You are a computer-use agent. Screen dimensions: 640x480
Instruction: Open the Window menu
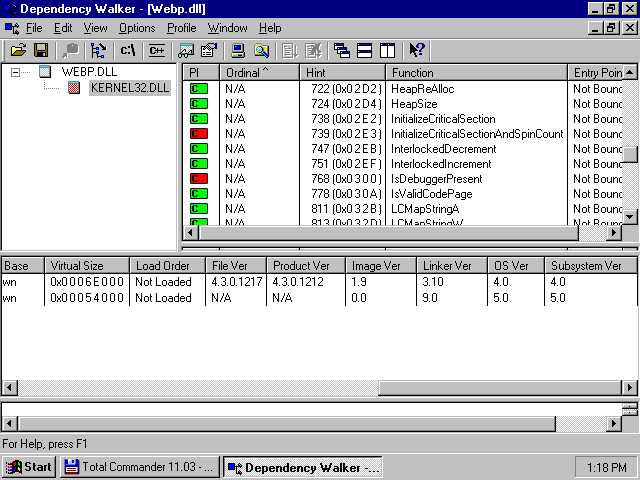[227, 28]
